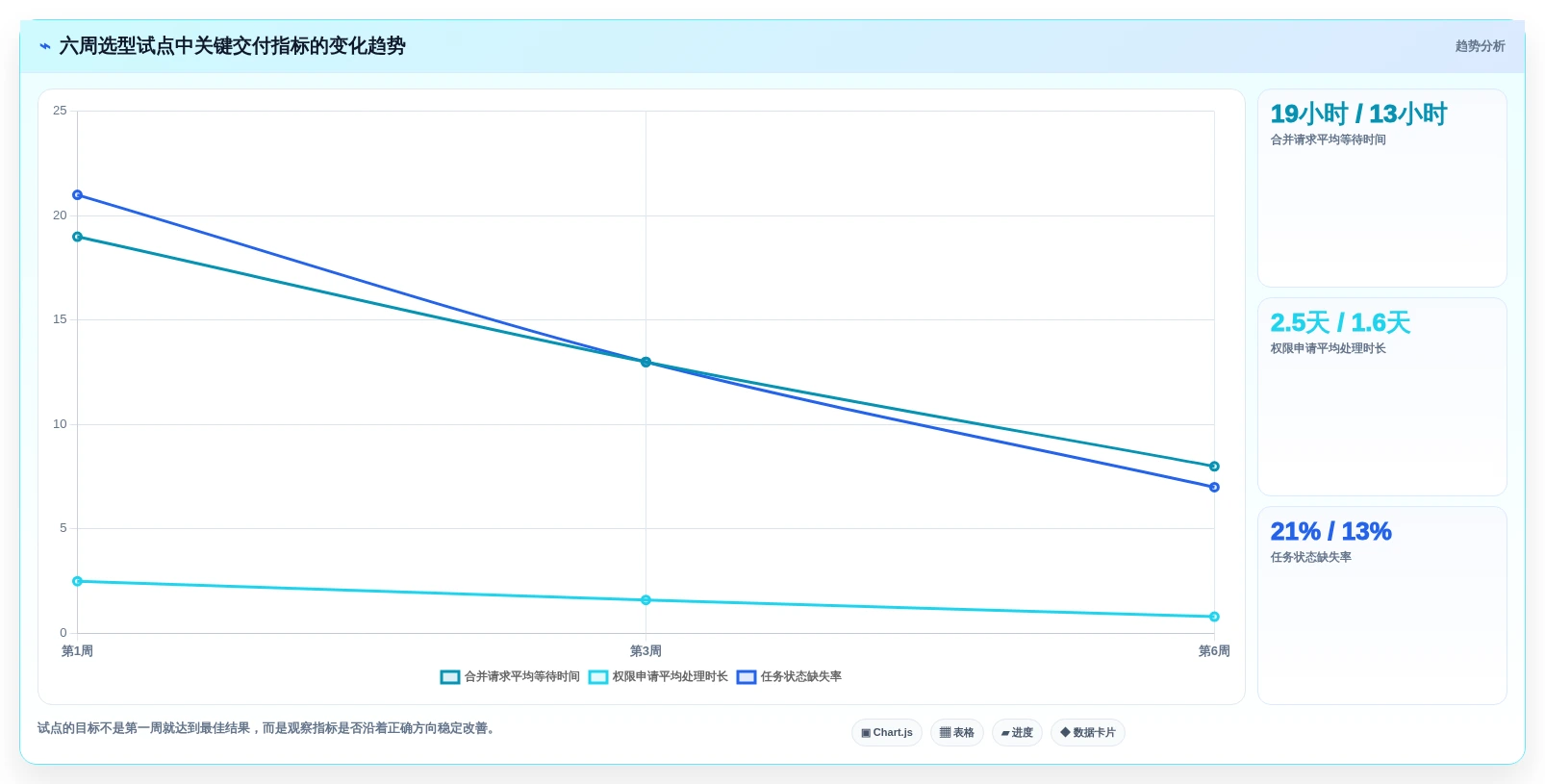Screen dimensions: 1545x784
Task: Click the 第3周 x-axis label
Action: coord(646,651)
